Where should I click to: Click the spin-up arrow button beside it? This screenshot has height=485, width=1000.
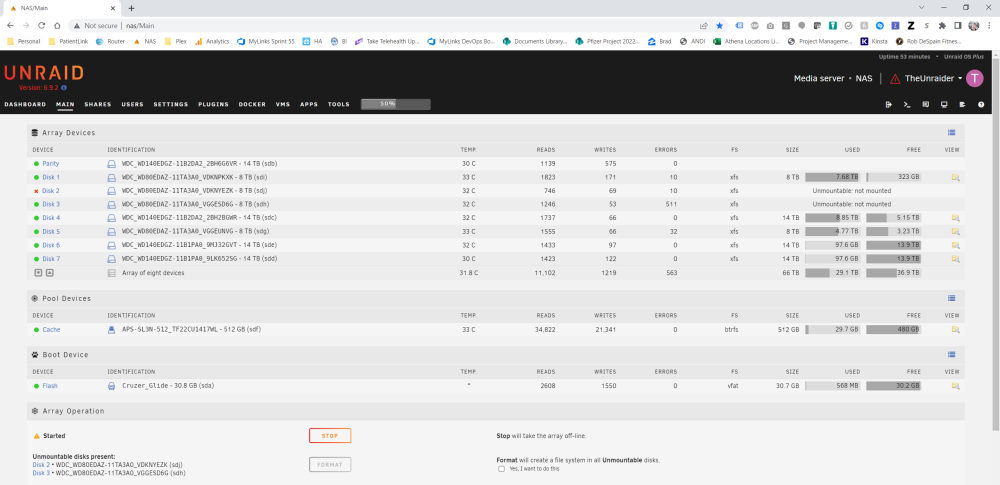click(x=50, y=272)
